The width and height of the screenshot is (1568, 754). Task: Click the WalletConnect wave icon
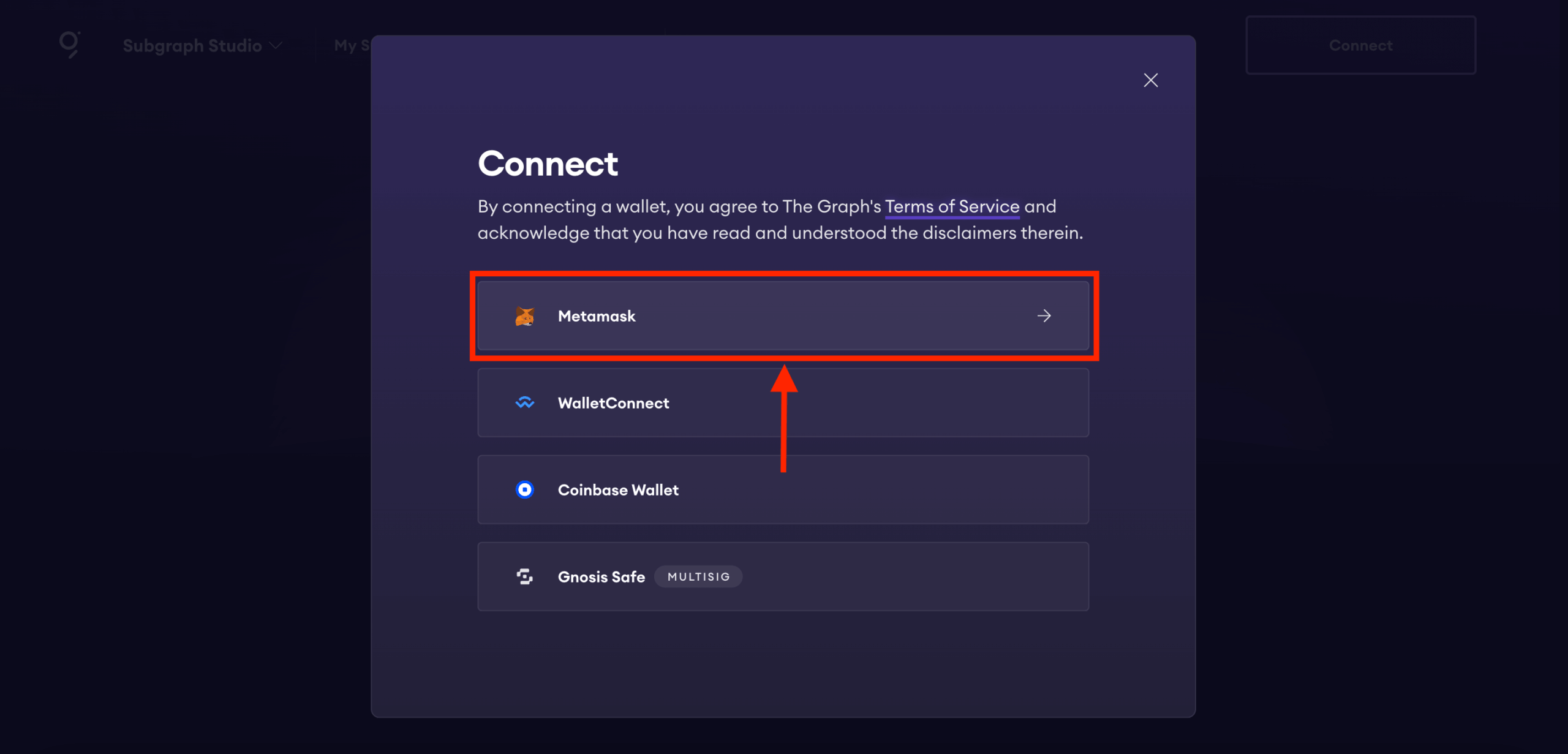pyautogui.click(x=525, y=402)
